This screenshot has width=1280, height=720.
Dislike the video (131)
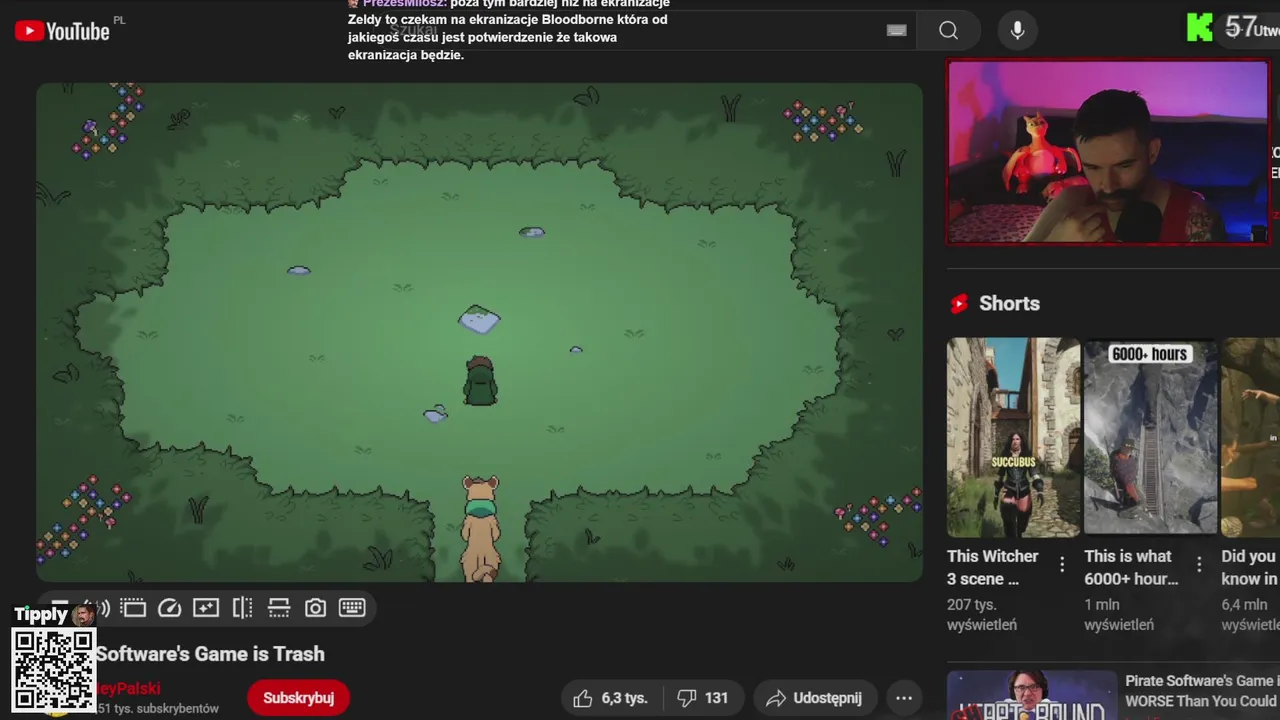point(703,698)
